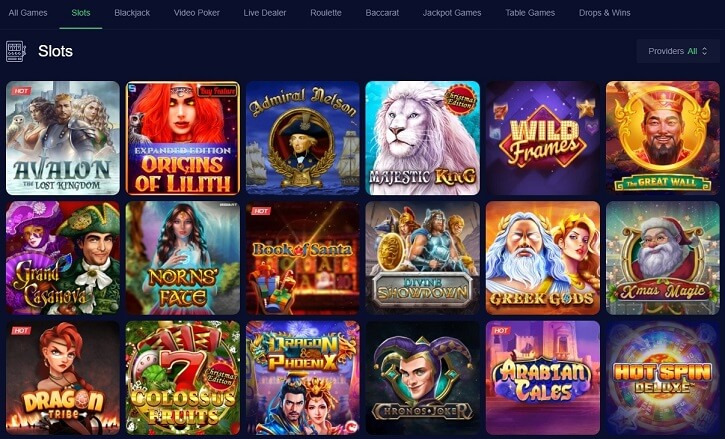725x439 pixels.
Task: Select the All Games tab
Action: point(28,13)
